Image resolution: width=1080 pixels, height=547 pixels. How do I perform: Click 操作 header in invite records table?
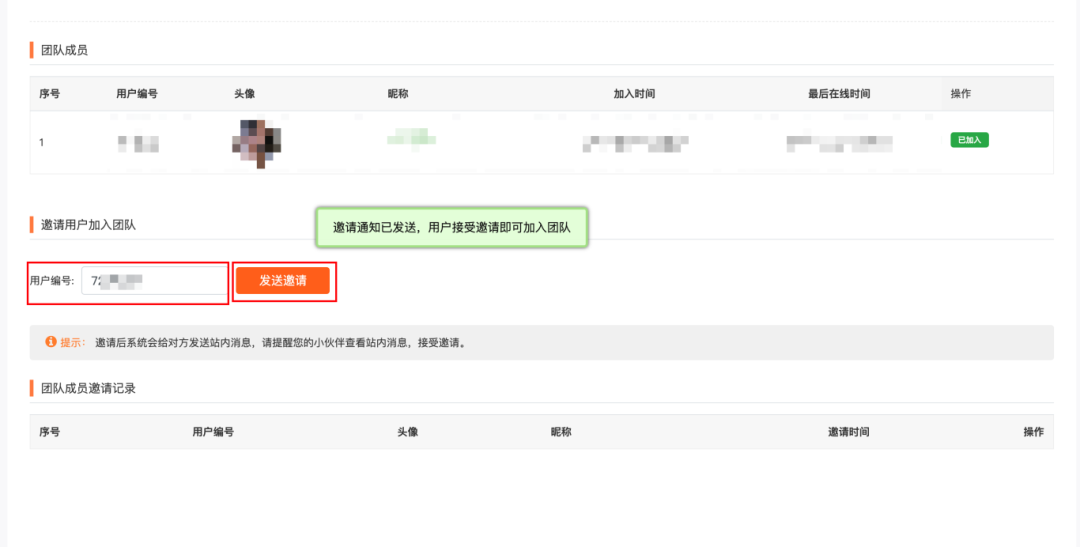coord(1033,432)
